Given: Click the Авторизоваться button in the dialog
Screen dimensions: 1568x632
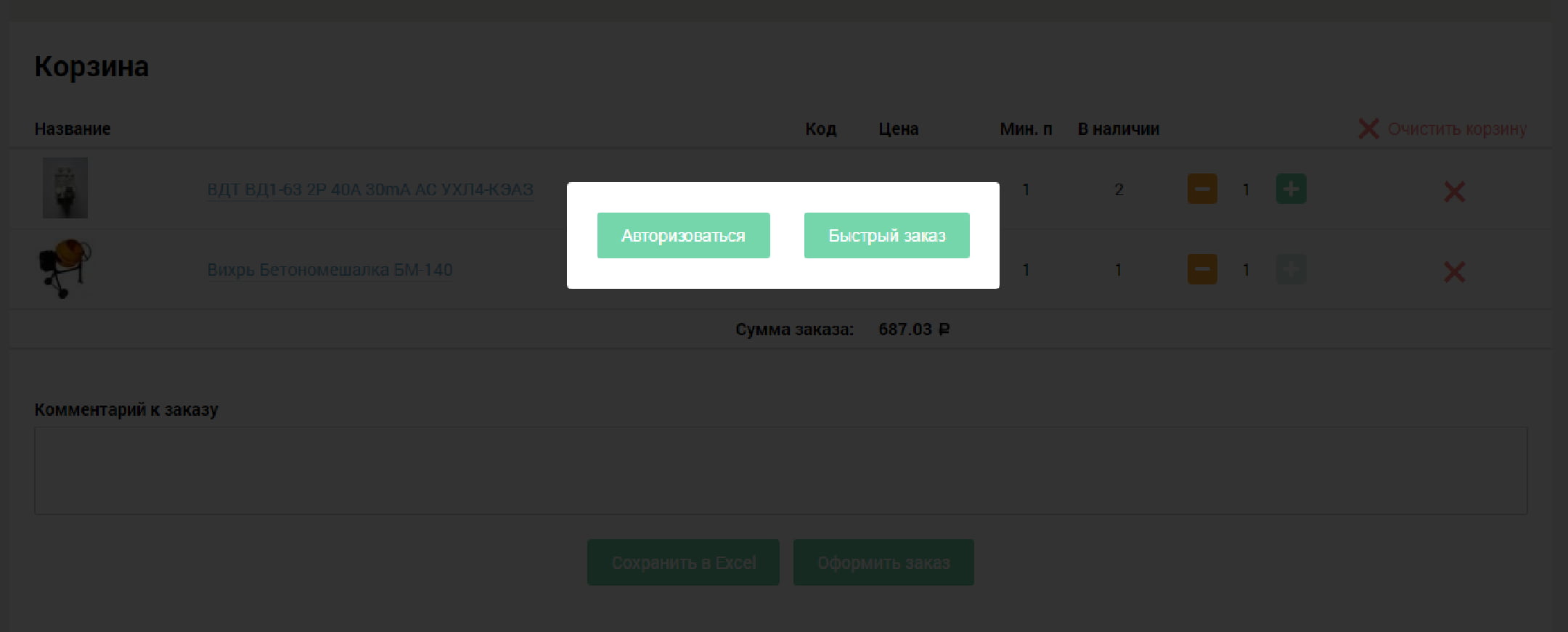Looking at the screenshot, I should coord(683,235).
